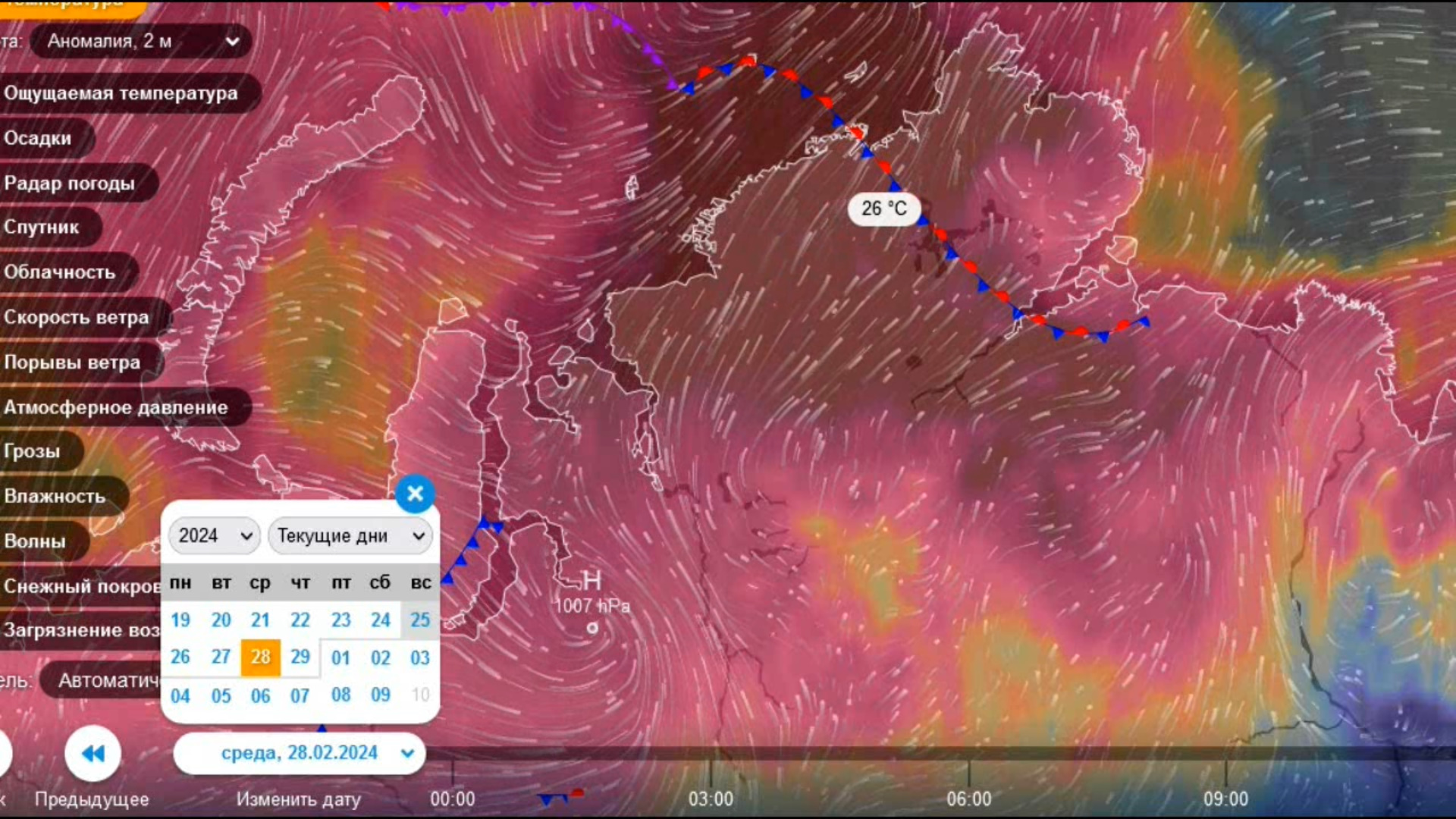Image resolution: width=1456 pixels, height=819 pixels.
Task: Click the rewind Previous round button
Action: [93, 753]
